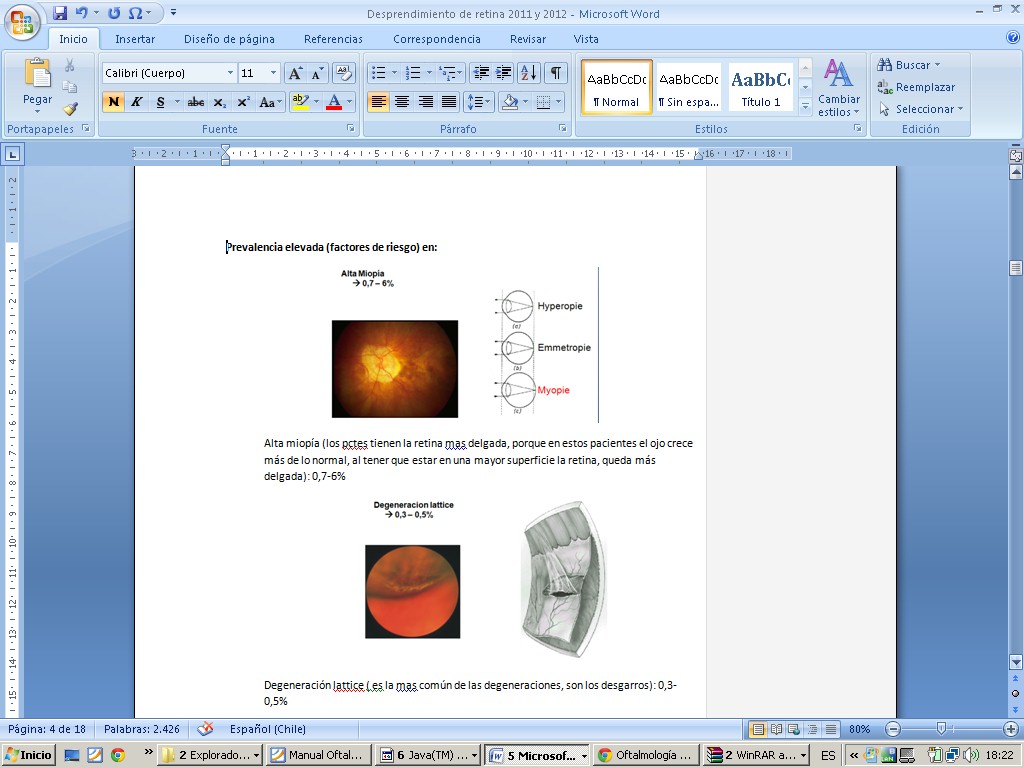This screenshot has width=1024, height=768.
Task: Click the Inicio start button on taskbar
Action: coord(29,755)
